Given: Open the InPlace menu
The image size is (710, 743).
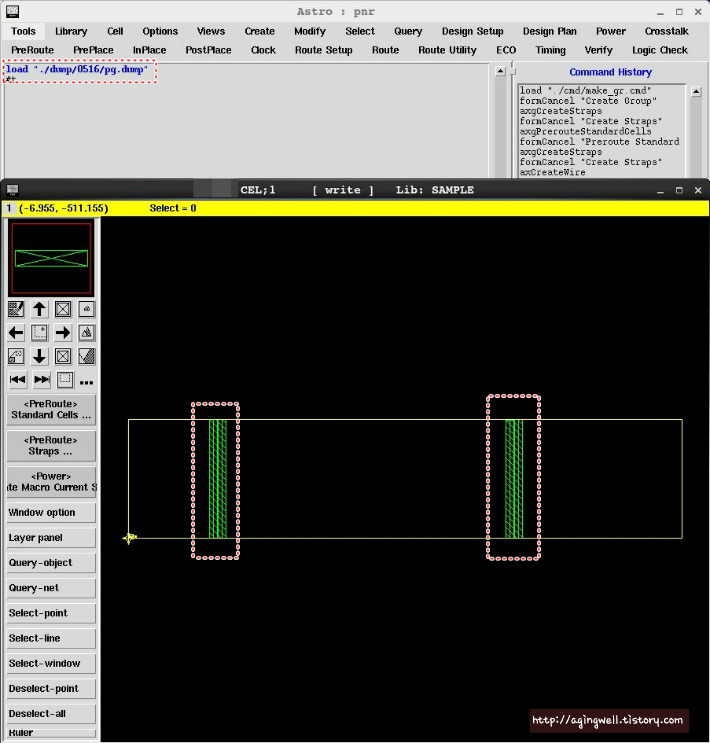Looking at the screenshot, I should 150,50.
